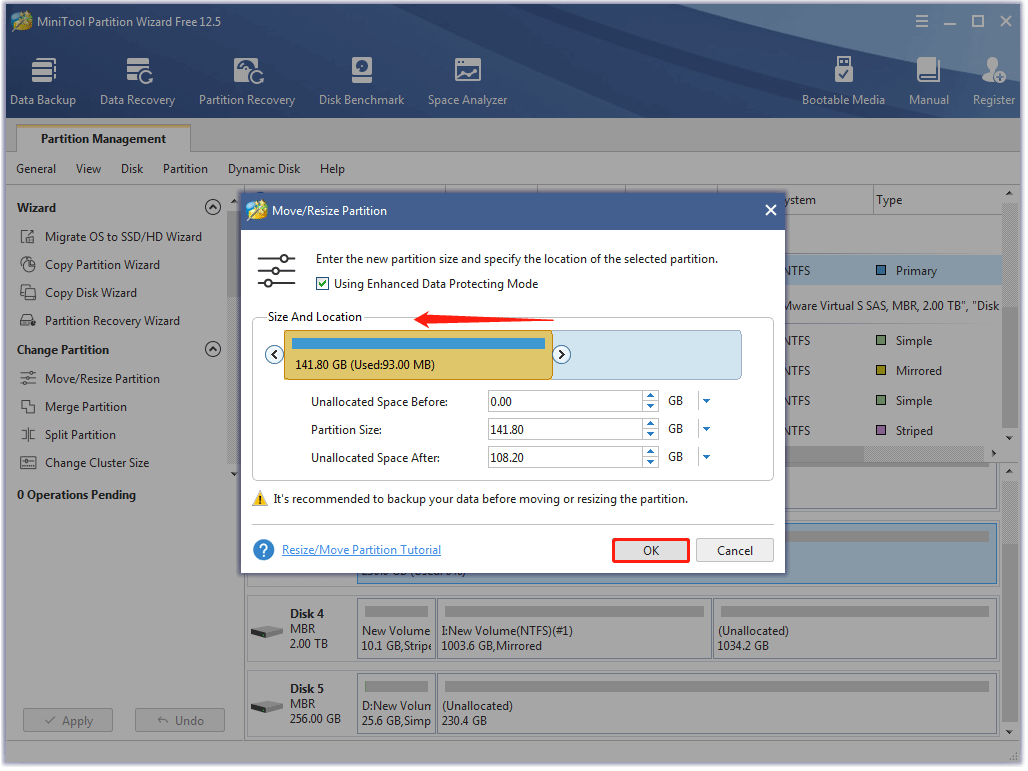Open the General menu

pos(36,168)
